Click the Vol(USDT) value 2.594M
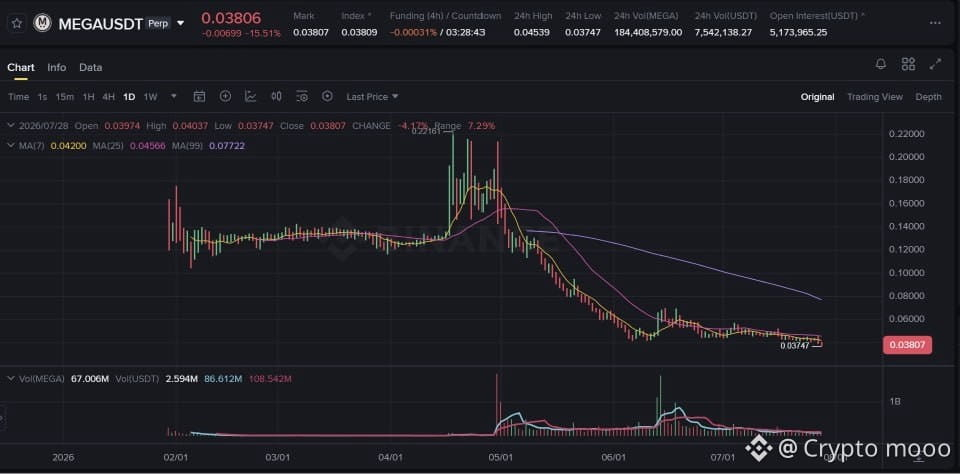960x474 pixels. tap(181, 379)
